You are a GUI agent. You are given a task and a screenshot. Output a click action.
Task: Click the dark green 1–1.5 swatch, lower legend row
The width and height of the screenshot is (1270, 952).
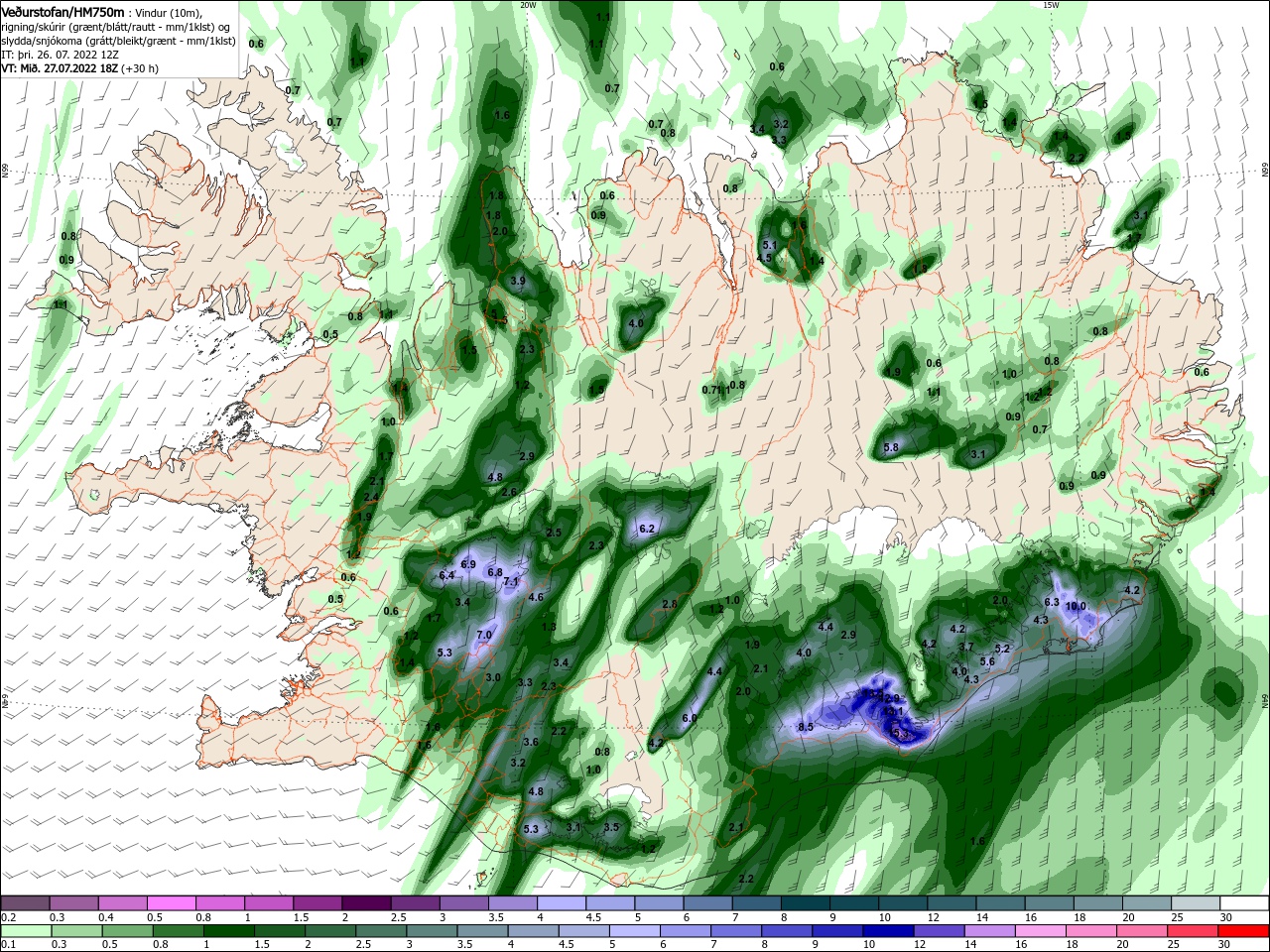coord(228,931)
